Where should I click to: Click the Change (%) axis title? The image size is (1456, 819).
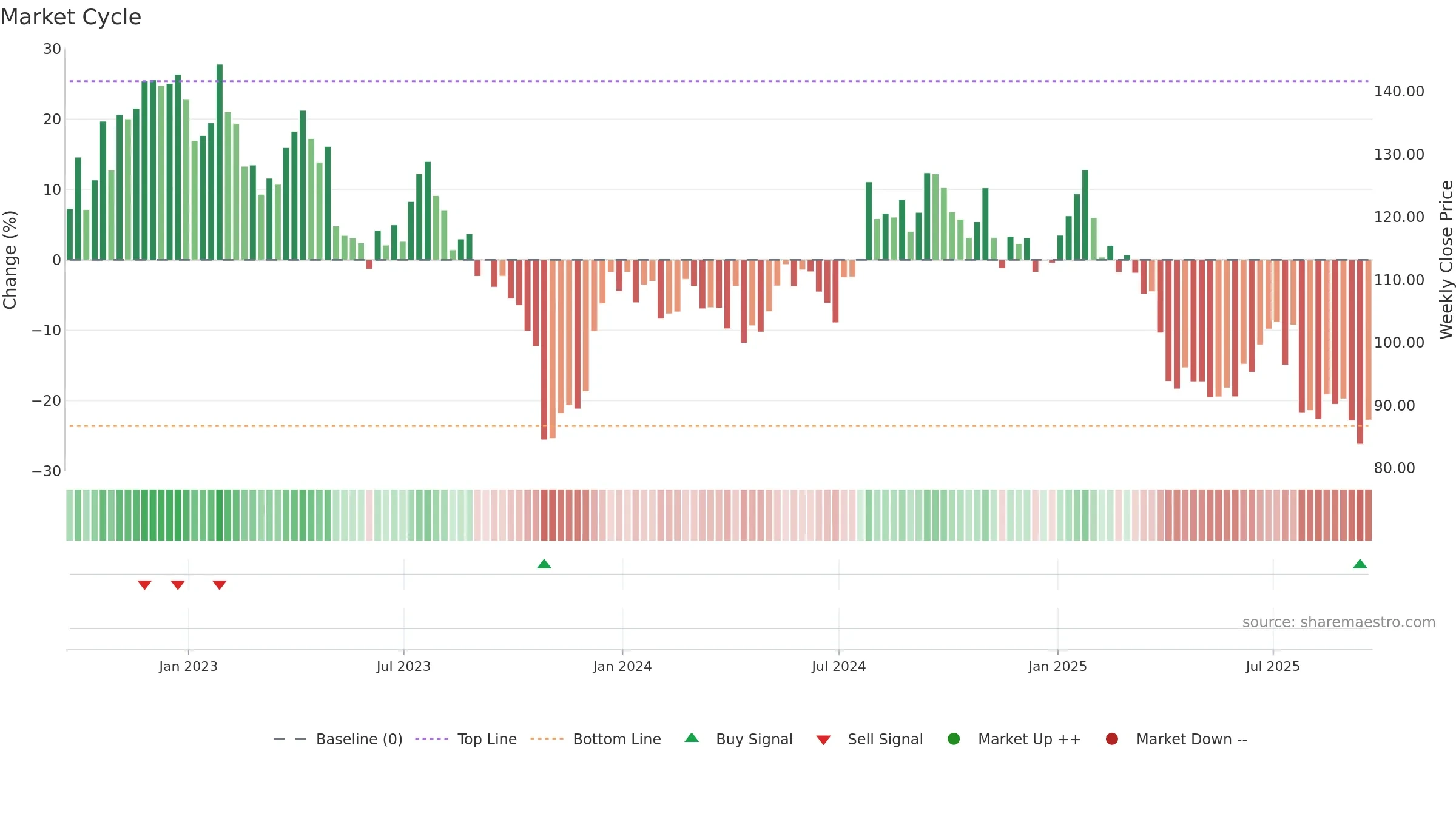10,260
